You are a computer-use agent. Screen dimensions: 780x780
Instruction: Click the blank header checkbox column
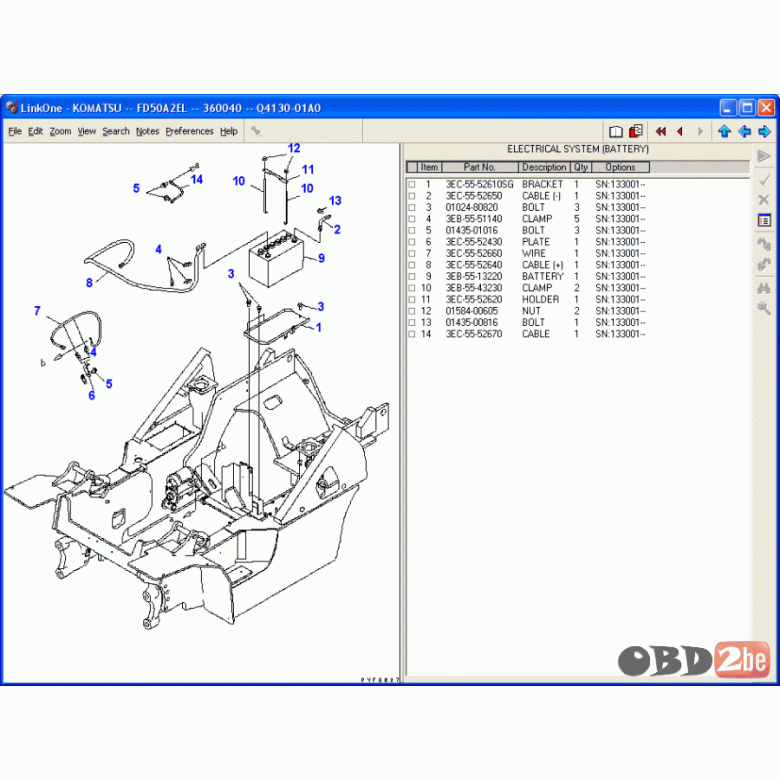(412, 167)
